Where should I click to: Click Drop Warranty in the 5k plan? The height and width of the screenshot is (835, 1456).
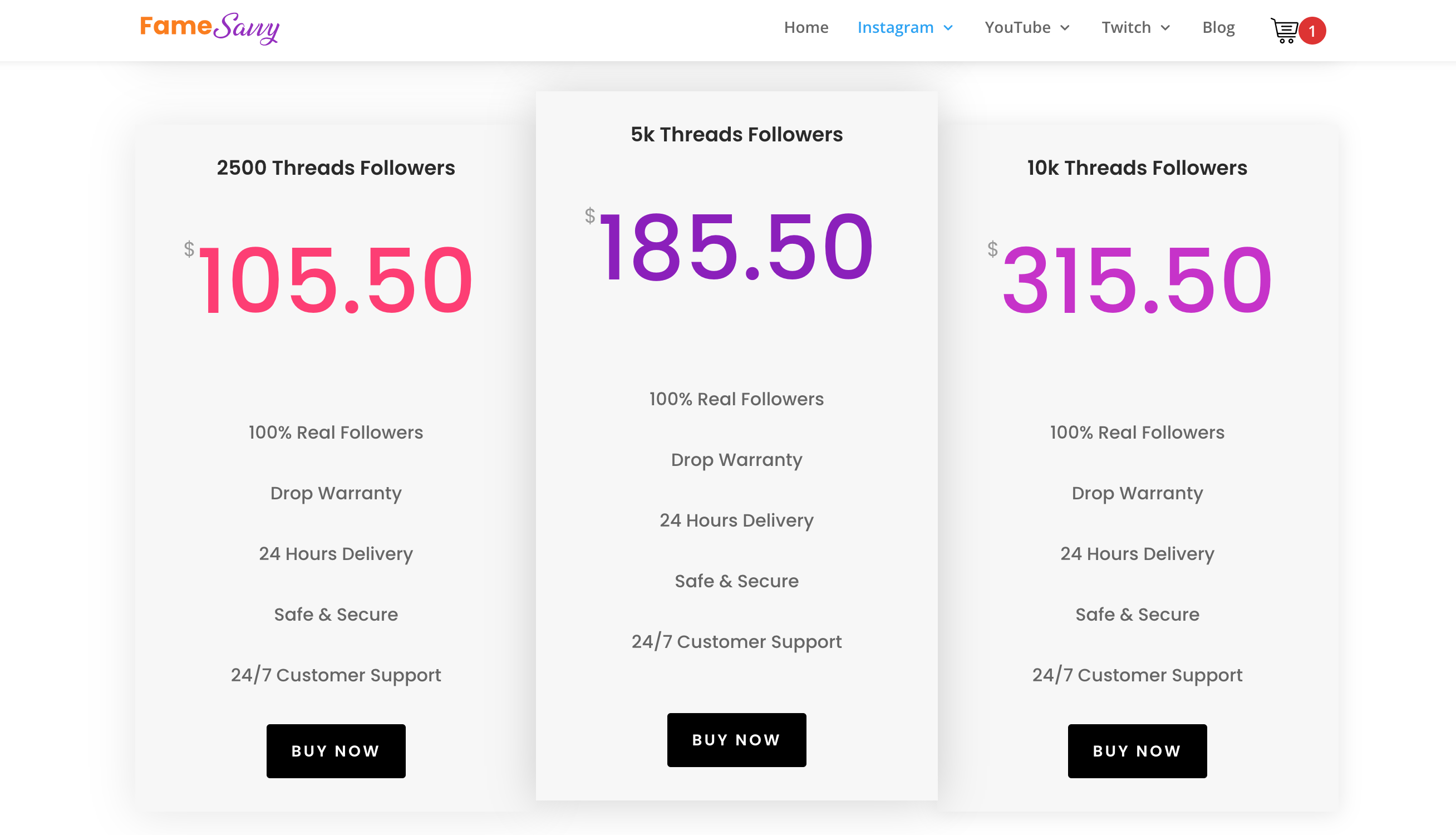click(x=736, y=459)
